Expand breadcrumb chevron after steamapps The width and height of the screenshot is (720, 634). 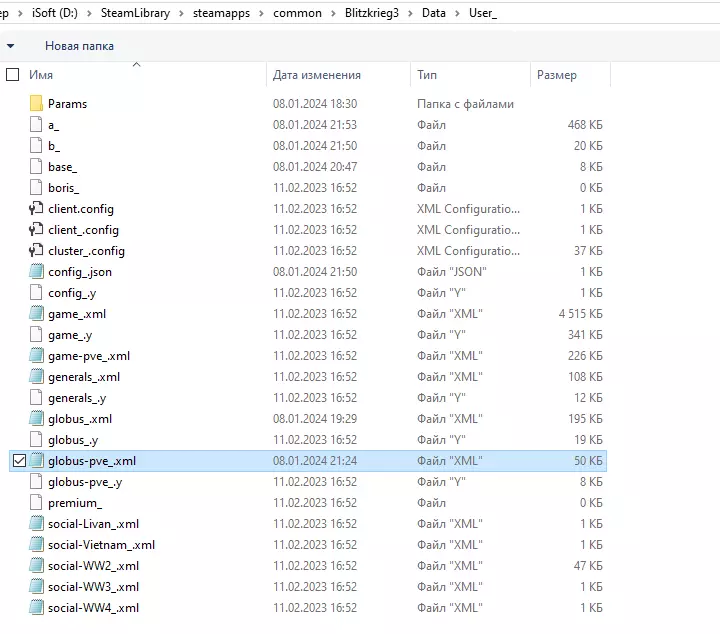(x=261, y=13)
